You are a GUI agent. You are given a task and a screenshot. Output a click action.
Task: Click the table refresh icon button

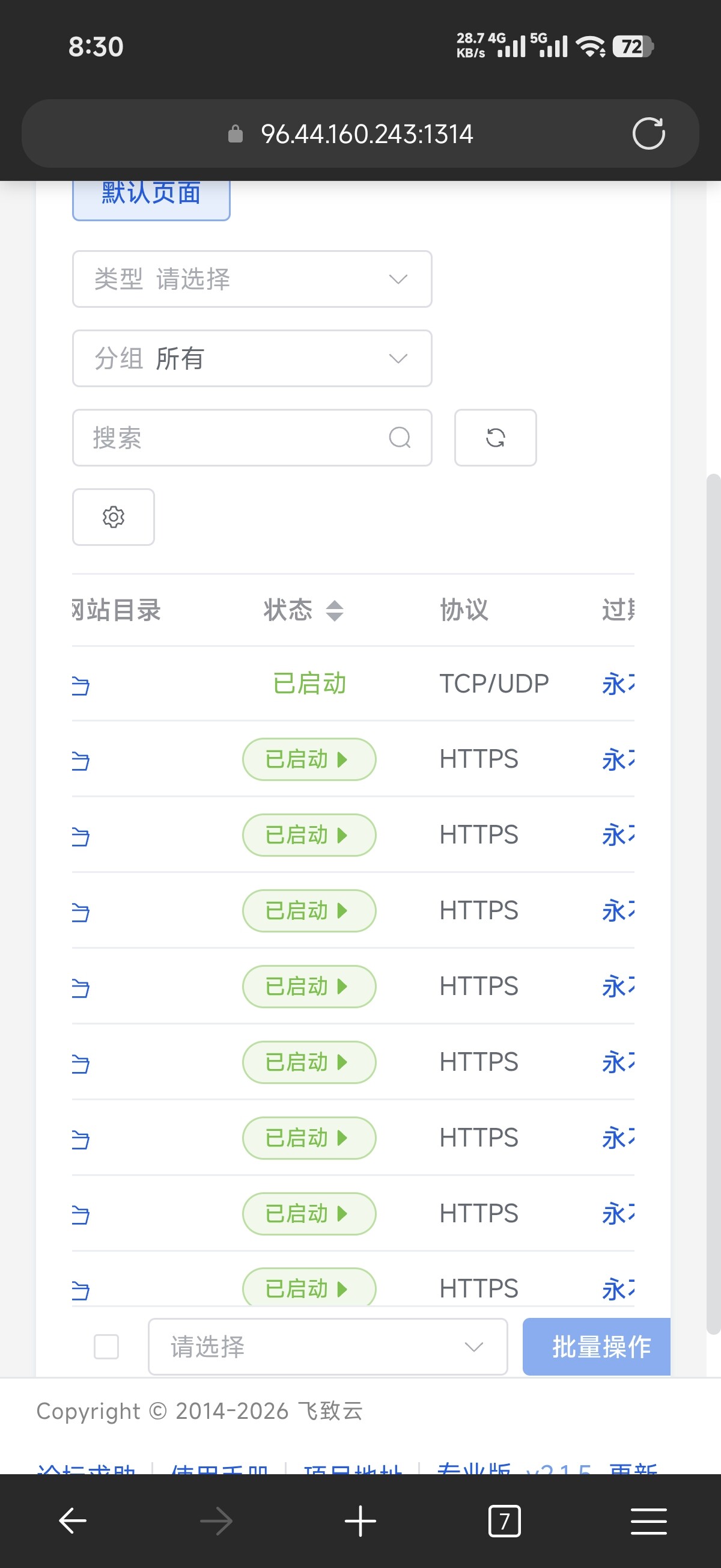coord(495,437)
